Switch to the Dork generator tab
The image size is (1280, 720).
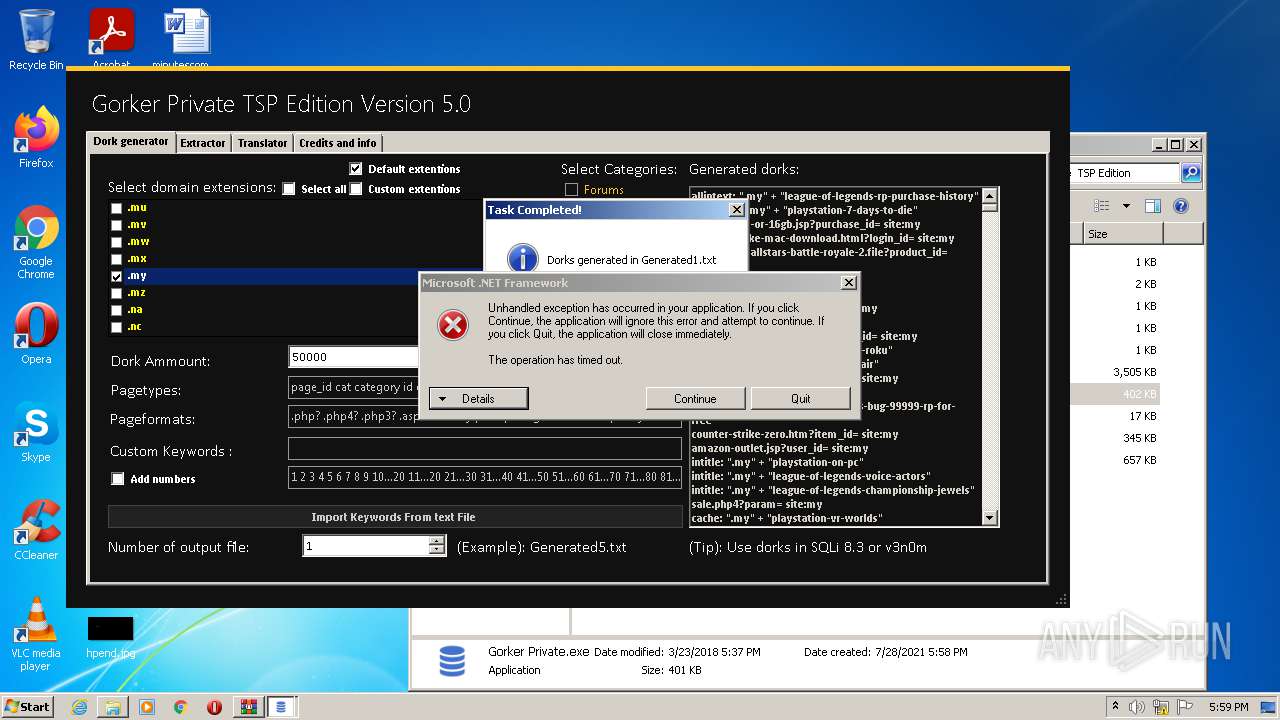131,142
